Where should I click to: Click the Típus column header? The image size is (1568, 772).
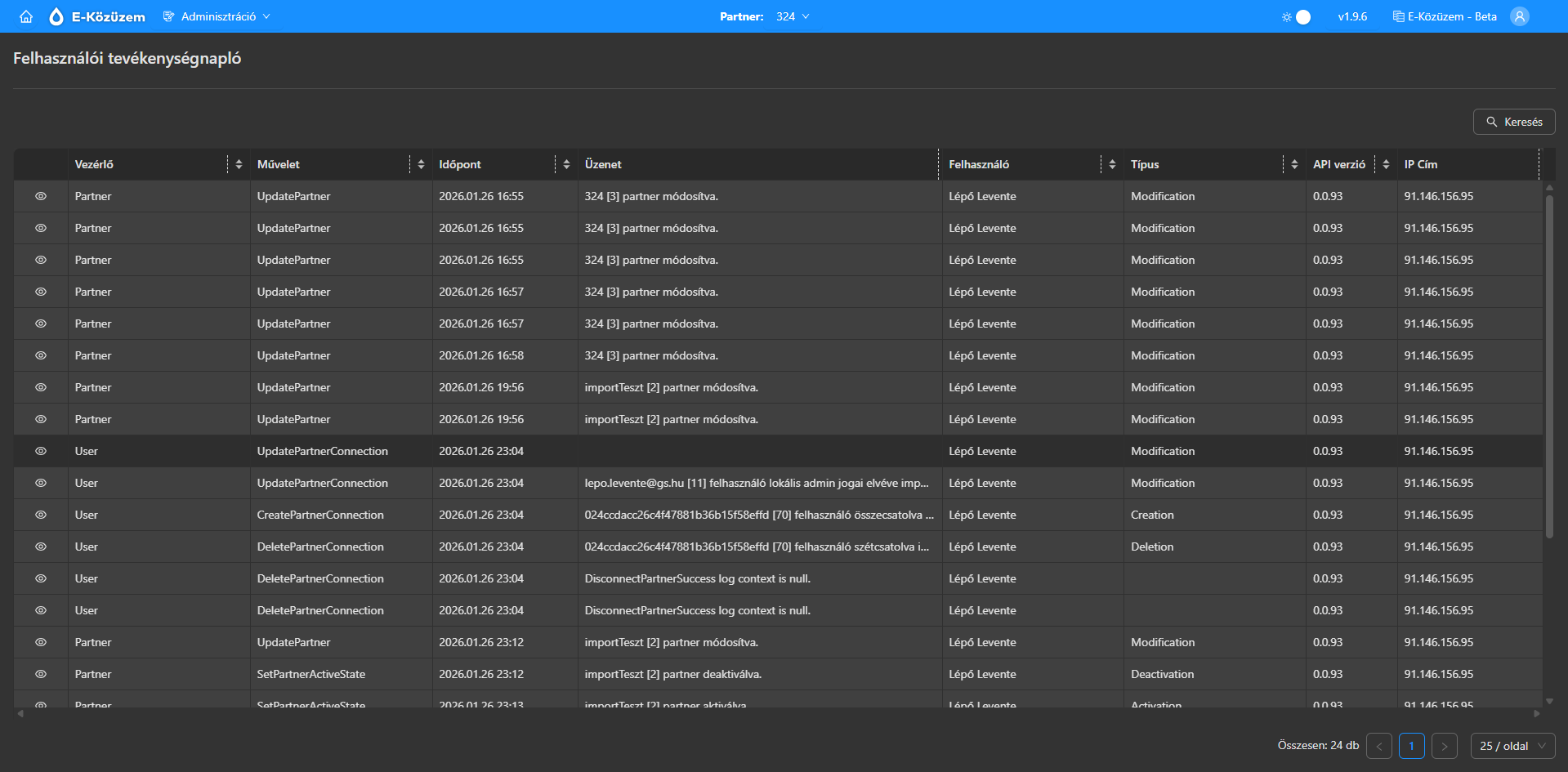pos(1145,164)
